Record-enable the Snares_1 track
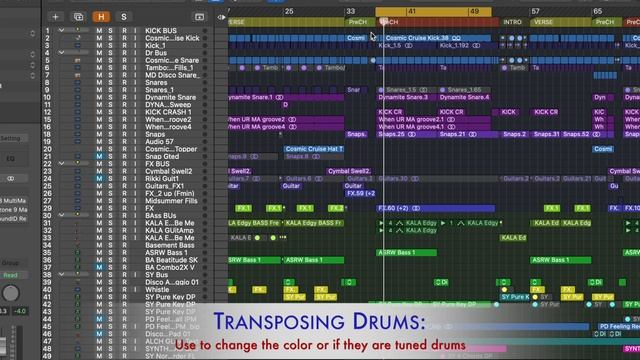The height and width of the screenshot is (360, 640). point(124,90)
